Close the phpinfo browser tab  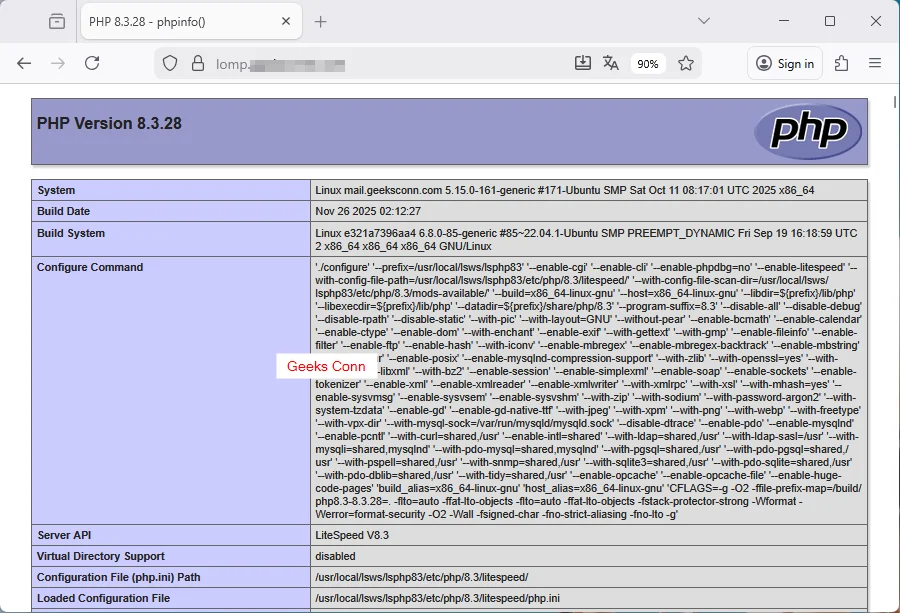(285, 20)
